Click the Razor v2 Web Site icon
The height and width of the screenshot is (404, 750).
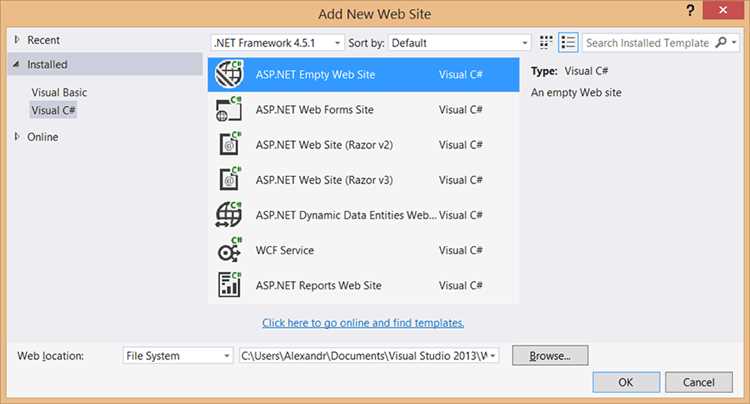tap(229, 145)
